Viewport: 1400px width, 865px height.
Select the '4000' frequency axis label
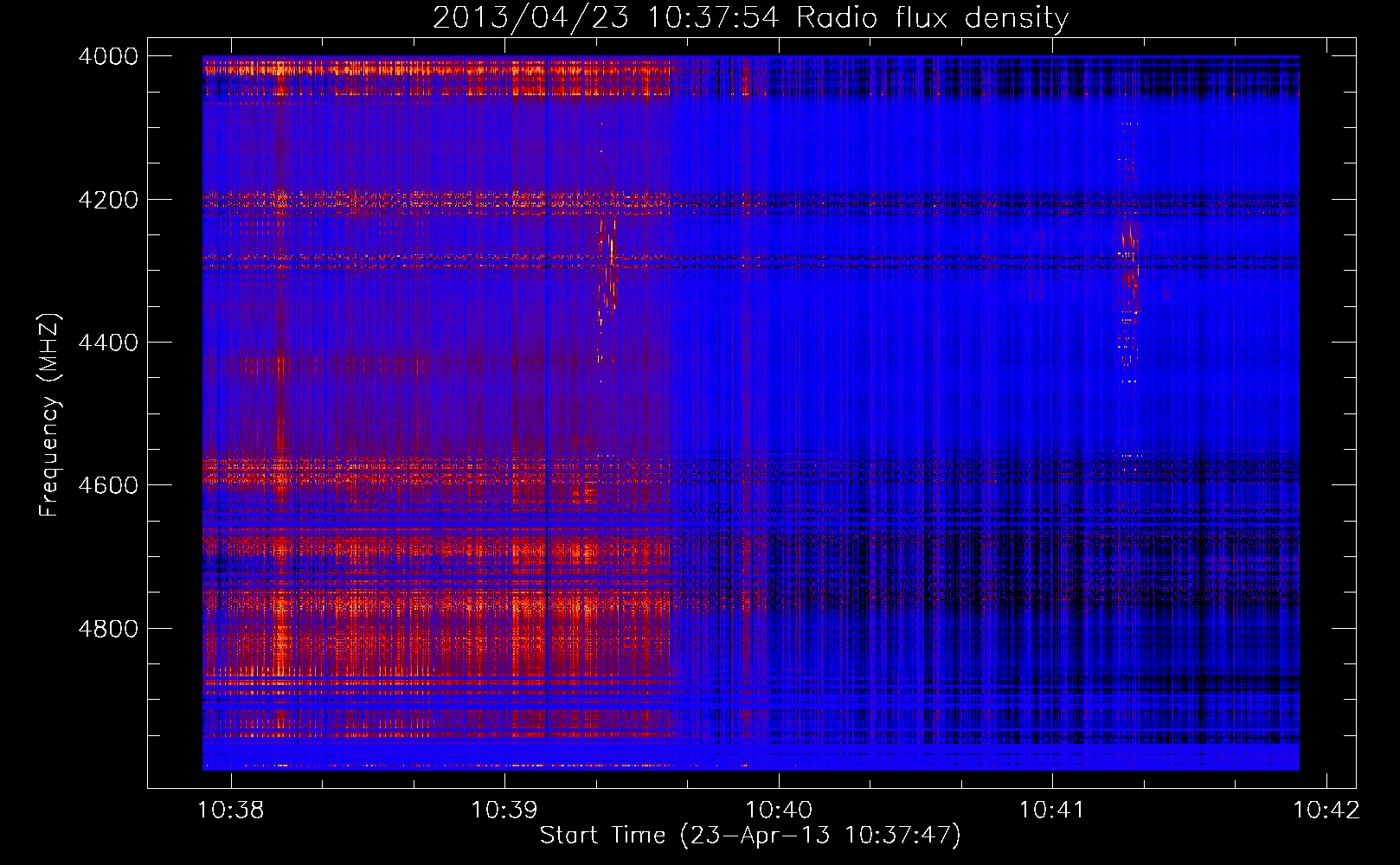(108, 56)
